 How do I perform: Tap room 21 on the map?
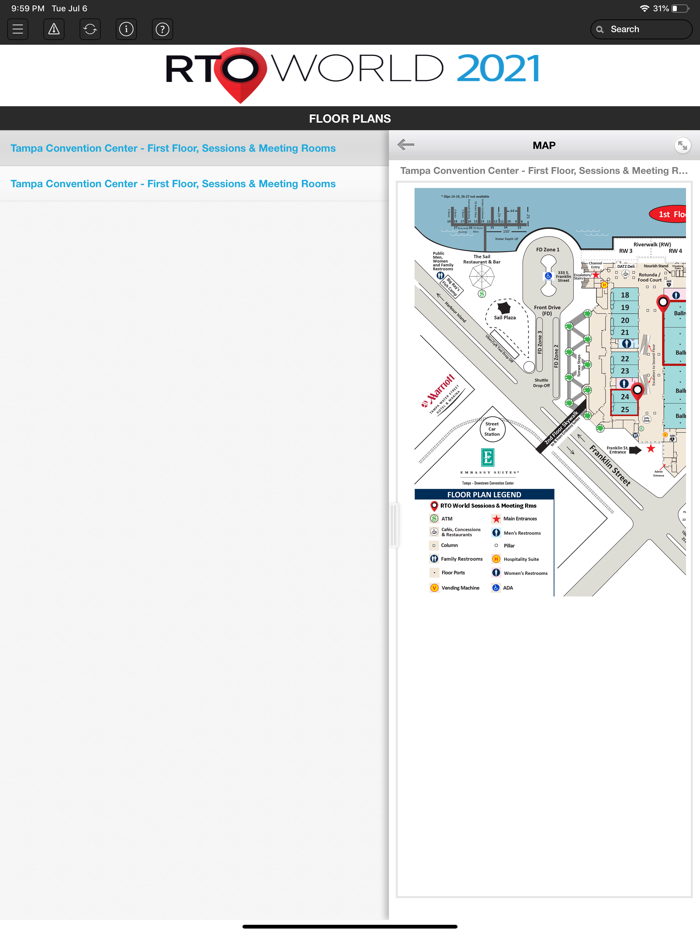pyautogui.click(x=625, y=332)
